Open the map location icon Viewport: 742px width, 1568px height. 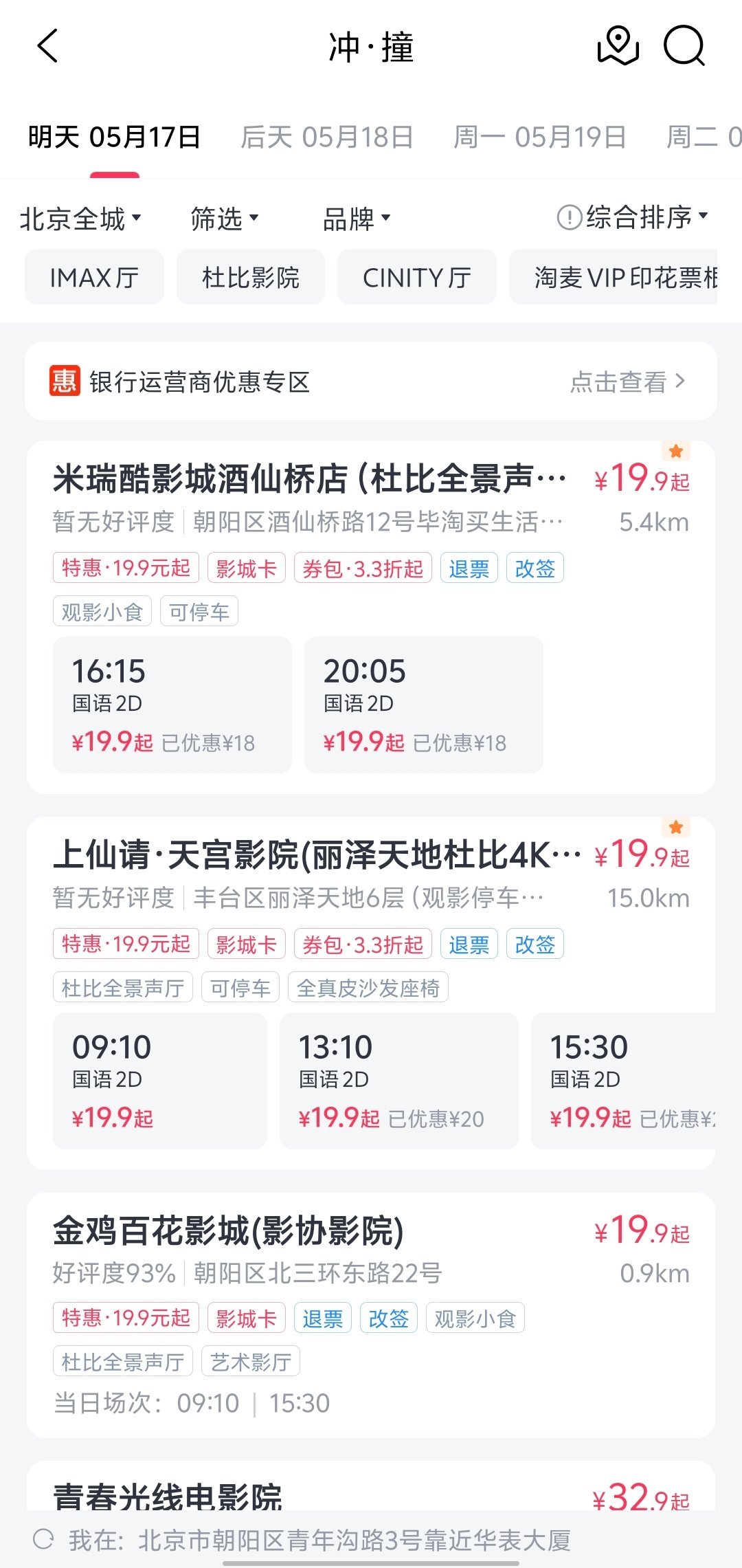point(618,46)
